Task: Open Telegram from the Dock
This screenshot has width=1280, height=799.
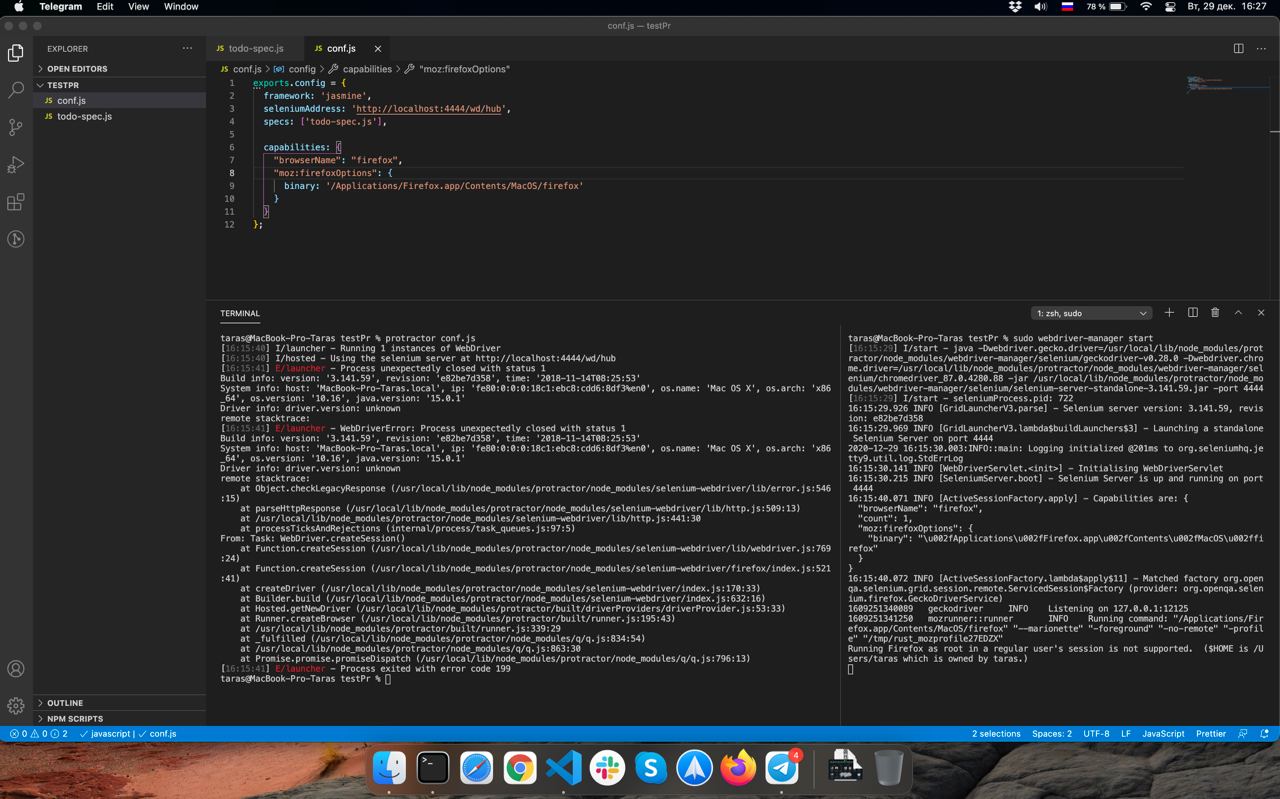Action: click(x=782, y=768)
